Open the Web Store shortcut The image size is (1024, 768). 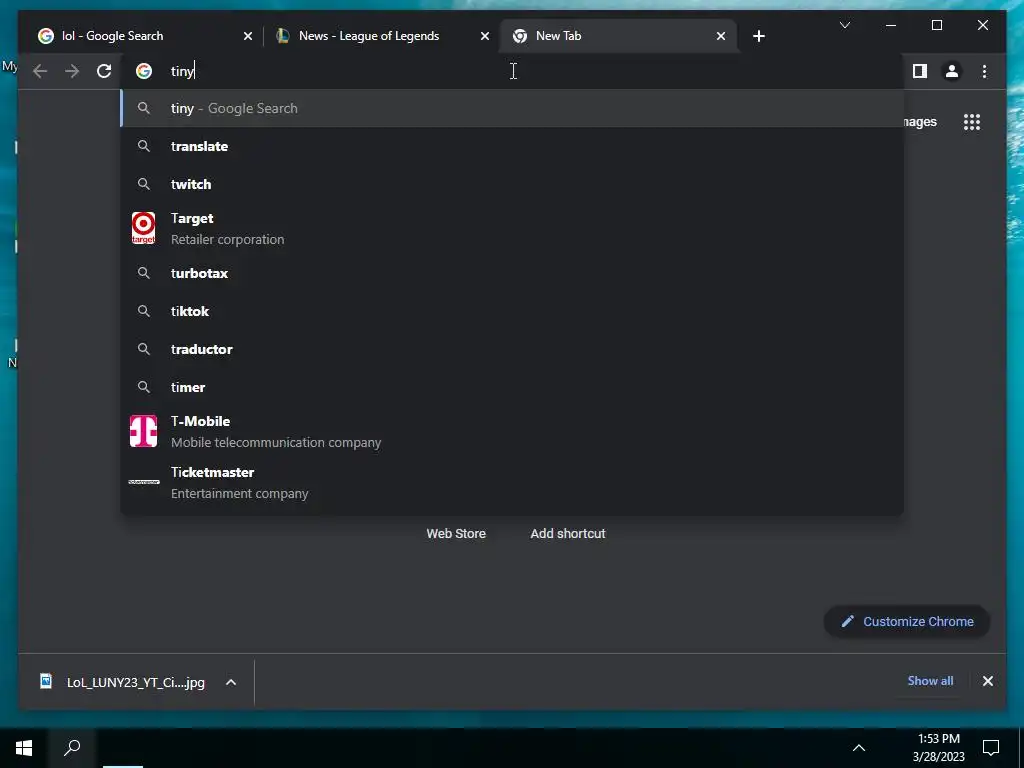coord(456,534)
